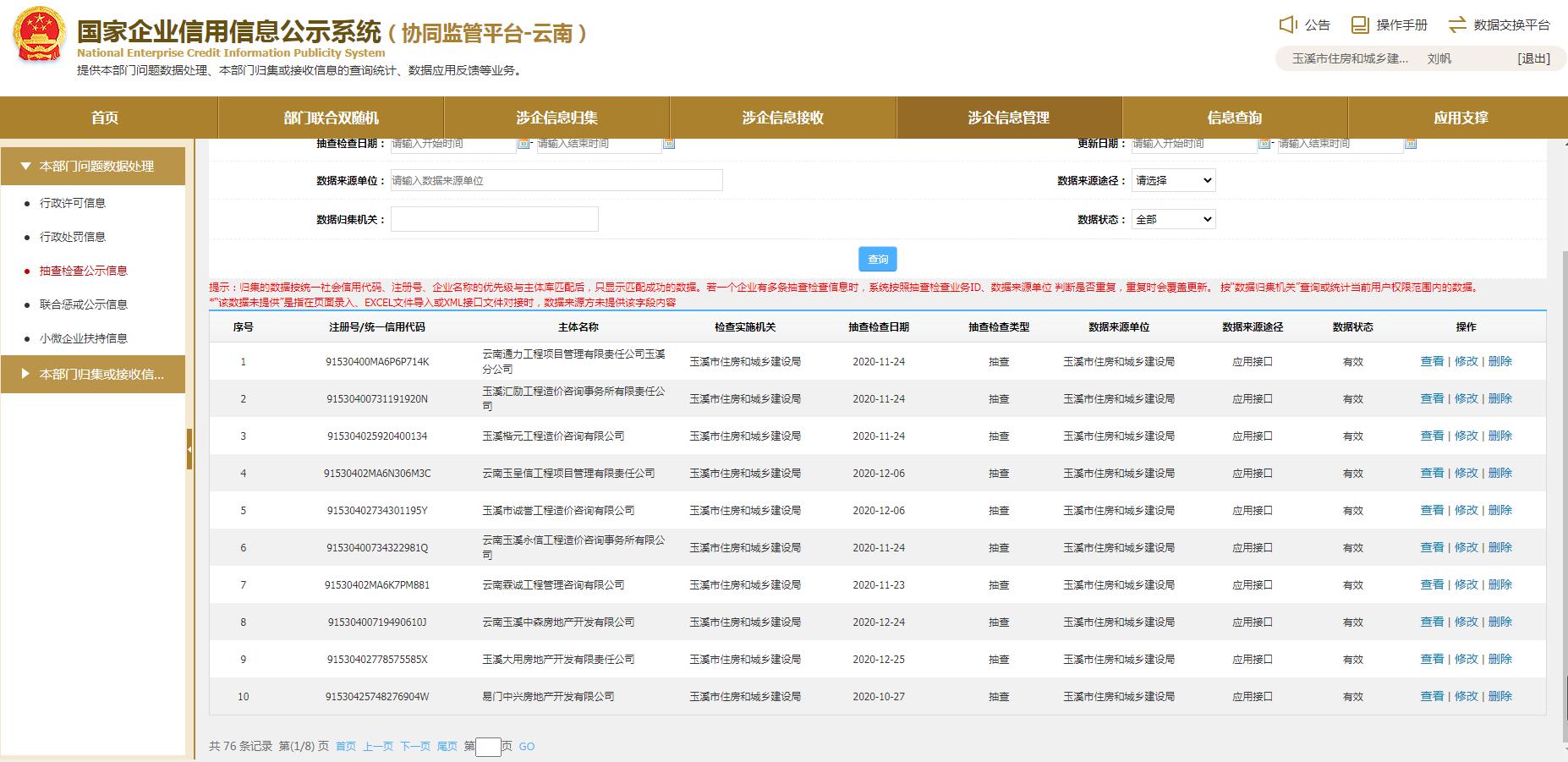Open the 数据来源途径 dropdown
Image resolution: width=1568 pixels, height=762 pixels.
(x=1173, y=180)
